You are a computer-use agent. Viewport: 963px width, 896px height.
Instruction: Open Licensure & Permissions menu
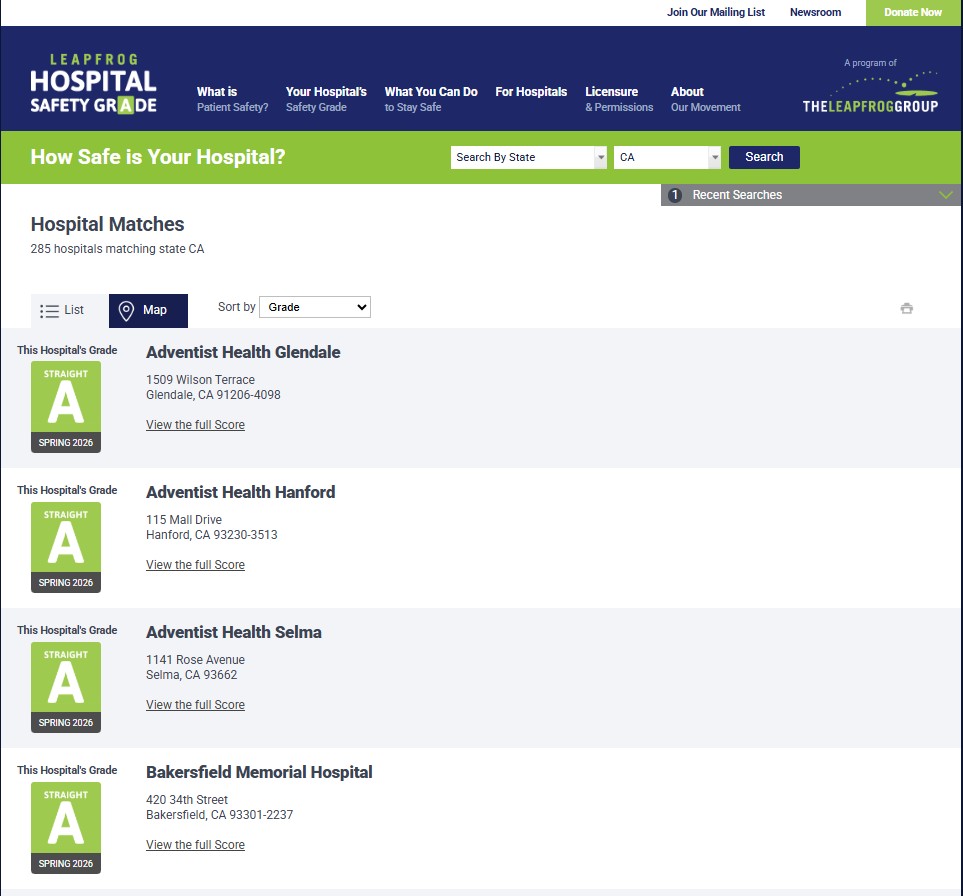[x=619, y=99]
